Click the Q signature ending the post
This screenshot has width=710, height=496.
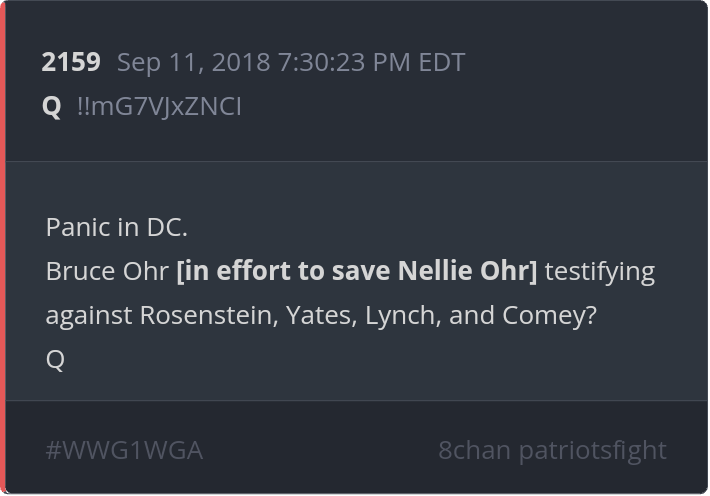coord(55,360)
